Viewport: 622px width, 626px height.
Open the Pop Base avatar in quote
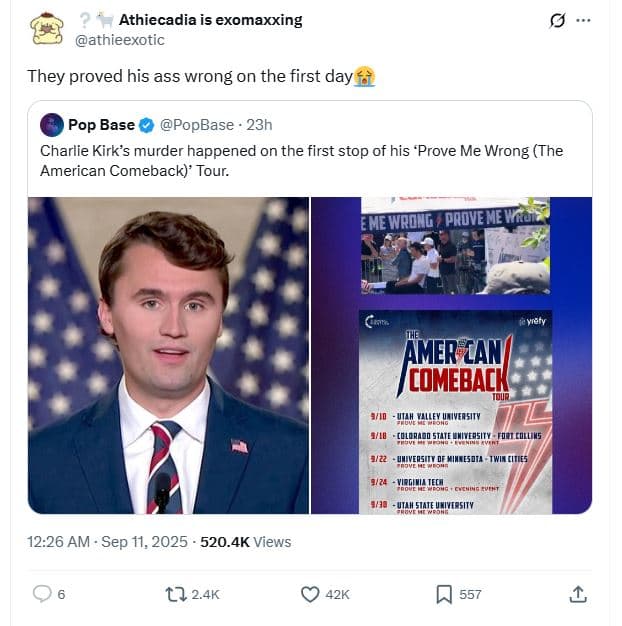[52, 125]
